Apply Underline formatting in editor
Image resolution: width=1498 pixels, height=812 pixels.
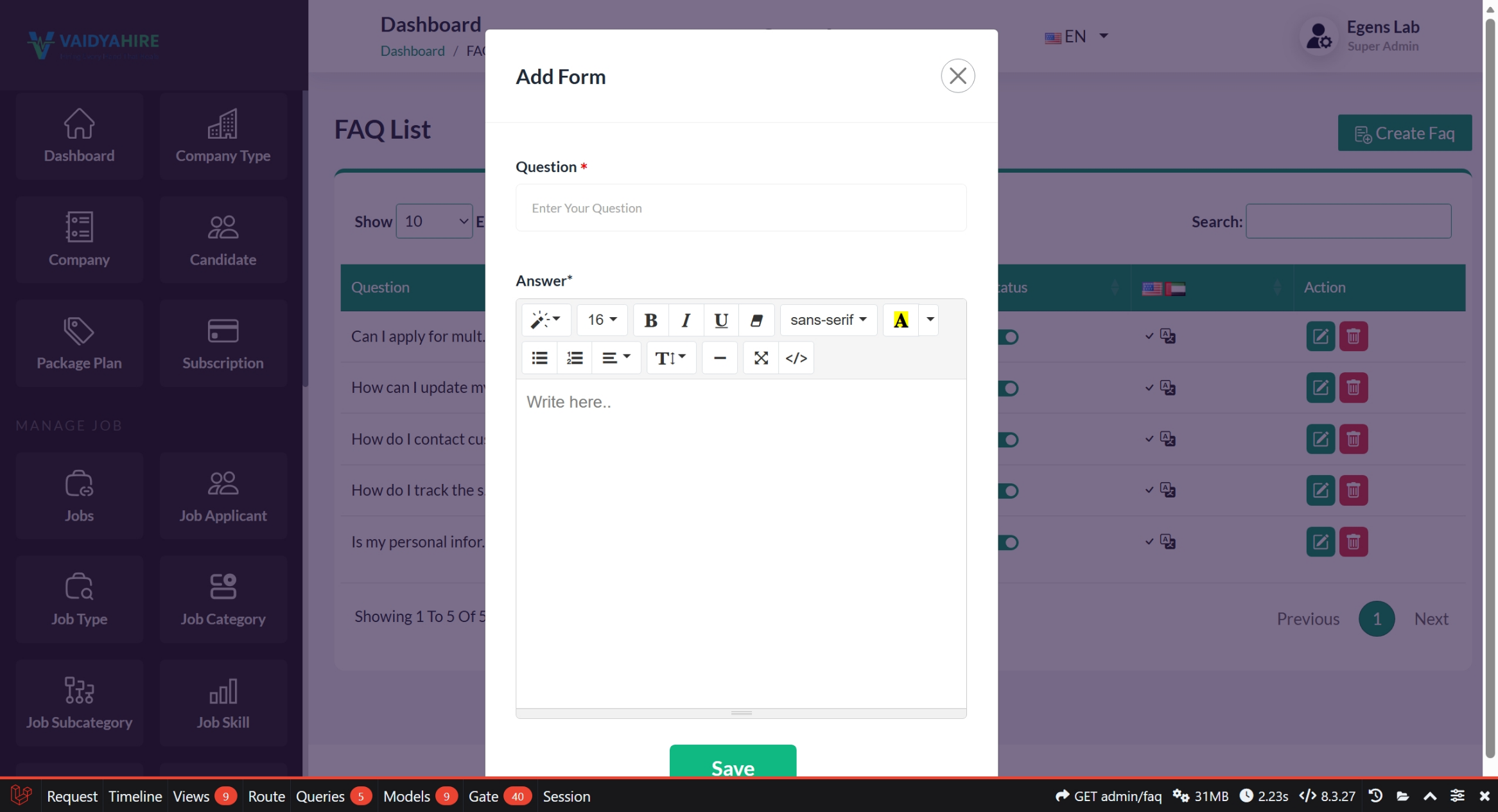[721, 320]
